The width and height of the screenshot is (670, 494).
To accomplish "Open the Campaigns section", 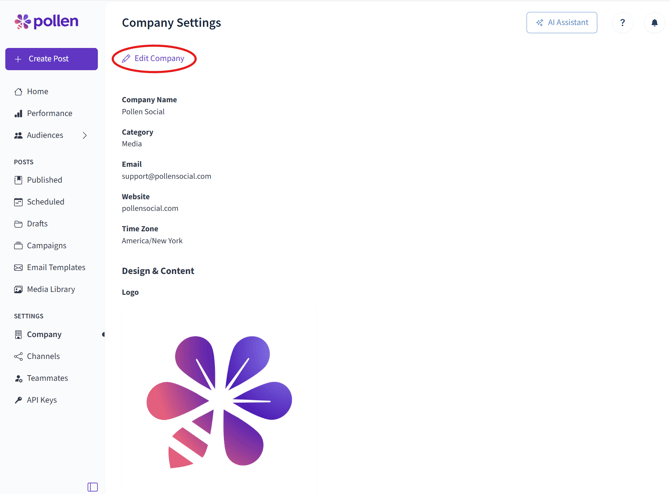I will (x=47, y=245).
